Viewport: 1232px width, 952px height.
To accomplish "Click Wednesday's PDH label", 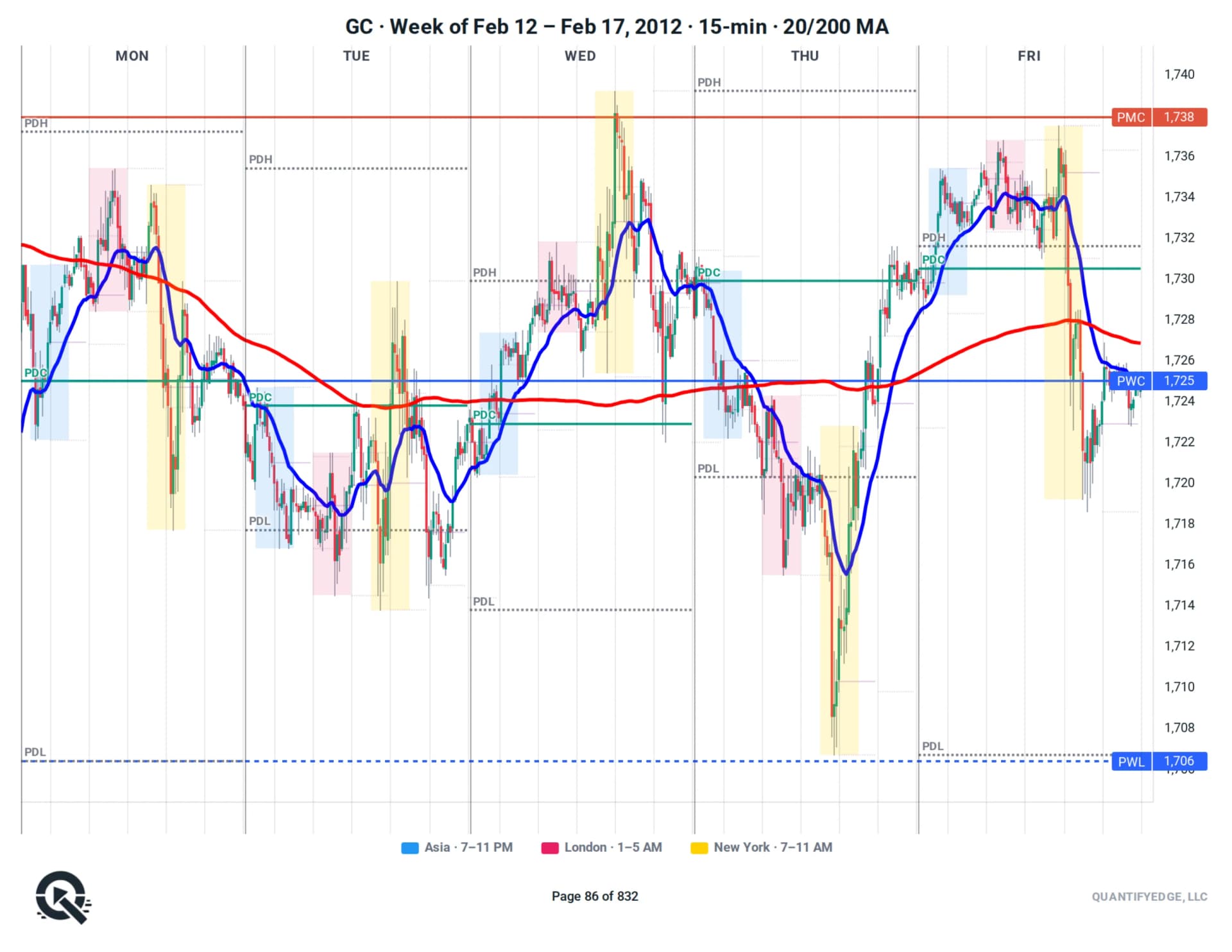I will coord(484,273).
